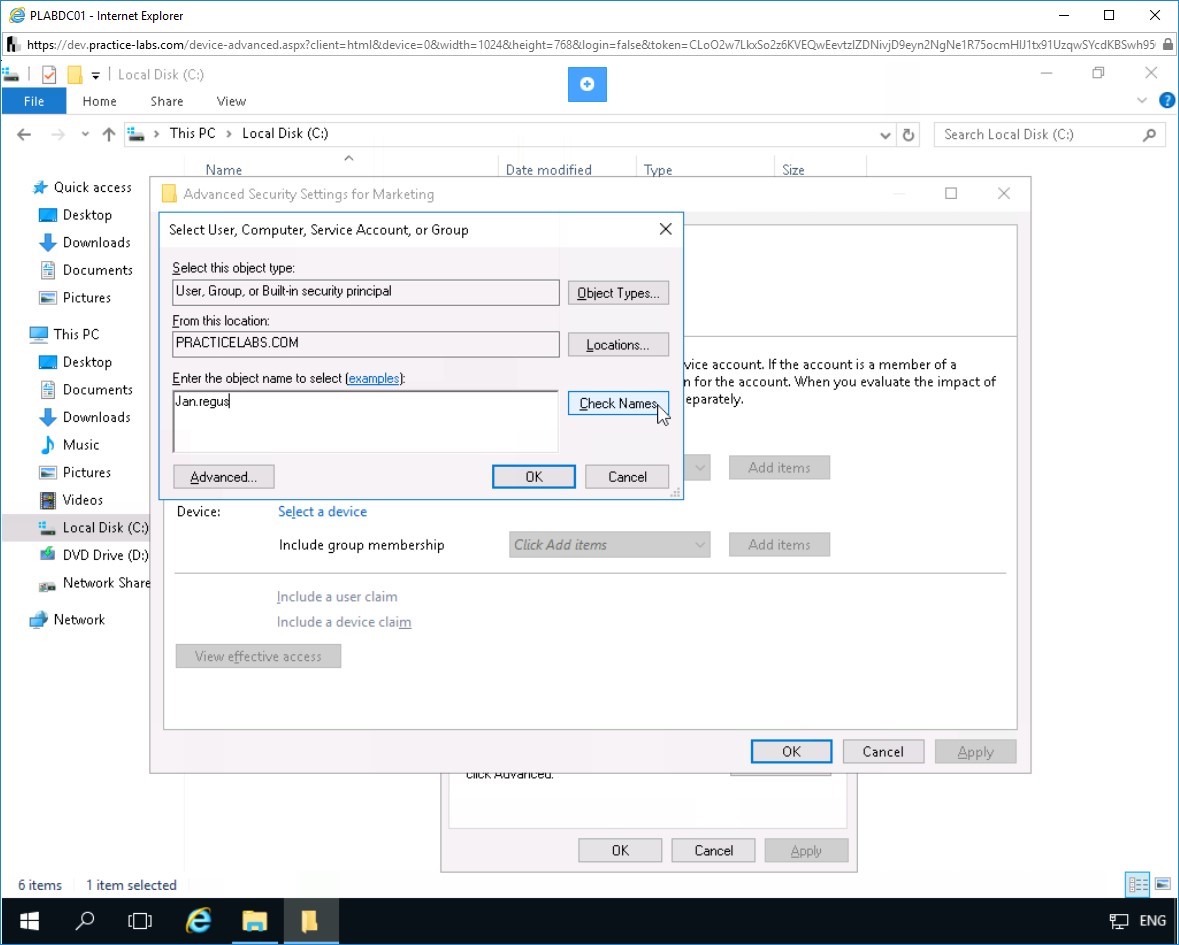Click the object name text box

(365, 421)
